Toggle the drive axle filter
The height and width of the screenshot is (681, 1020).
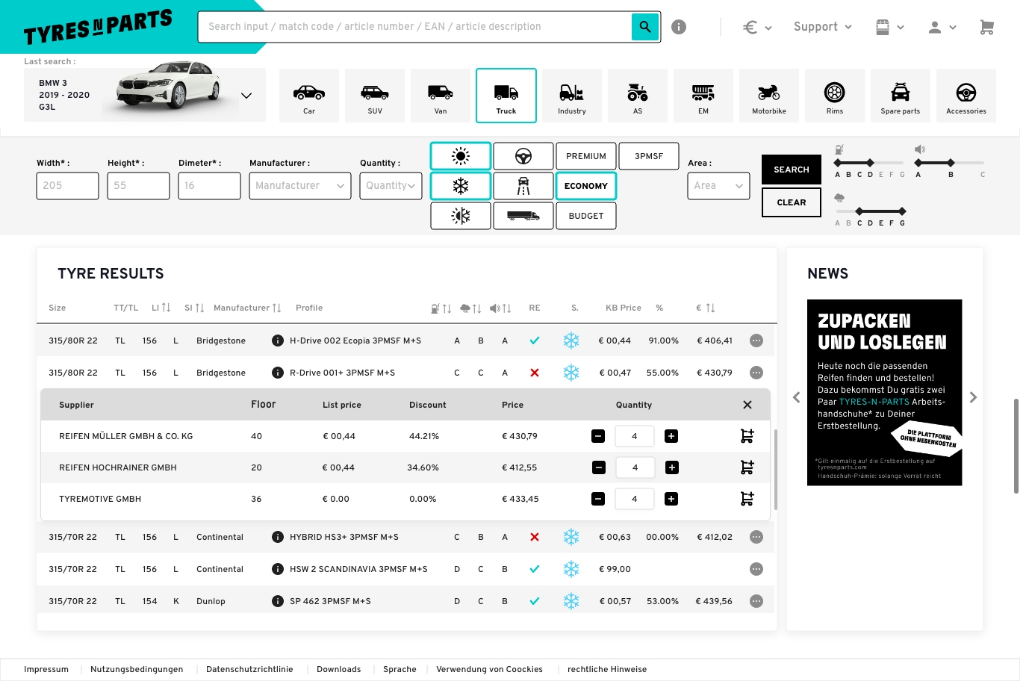tap(524, 186)
